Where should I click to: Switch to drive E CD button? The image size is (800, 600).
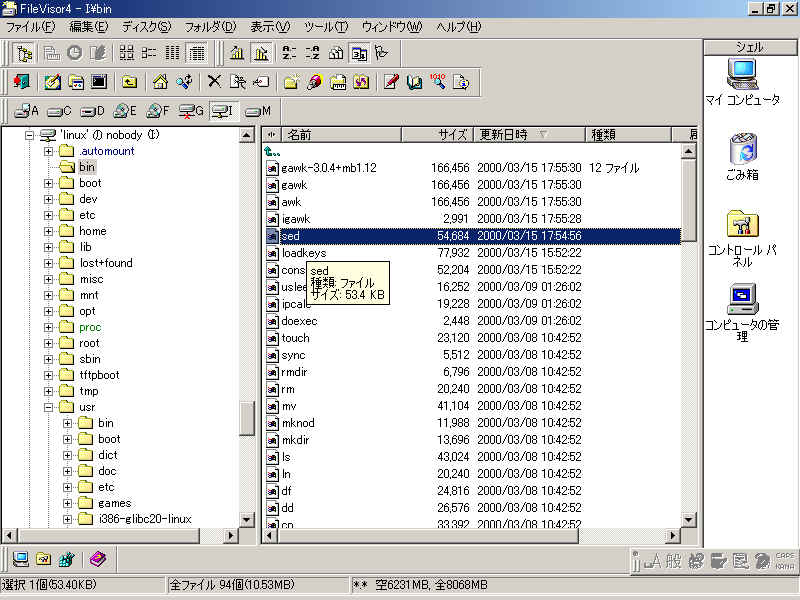coord(125,111)
